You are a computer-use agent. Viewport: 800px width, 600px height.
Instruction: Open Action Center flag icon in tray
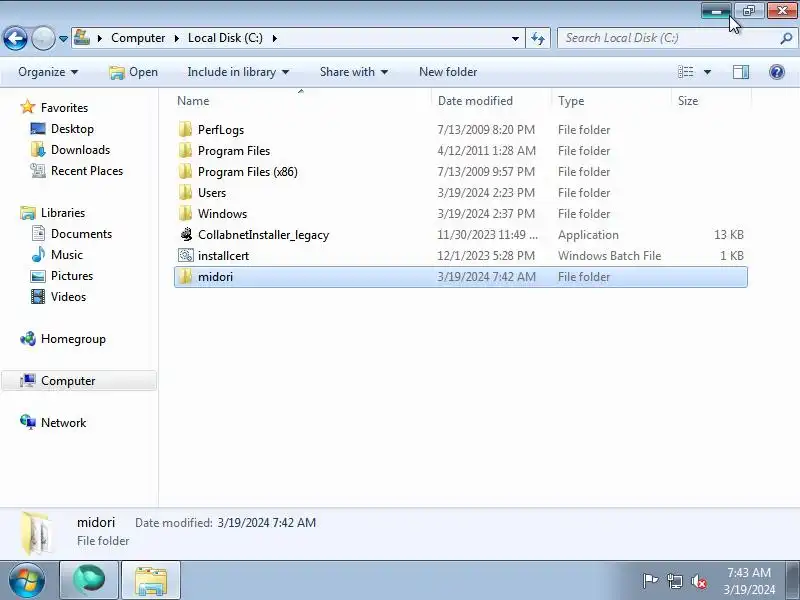[650, 581]
